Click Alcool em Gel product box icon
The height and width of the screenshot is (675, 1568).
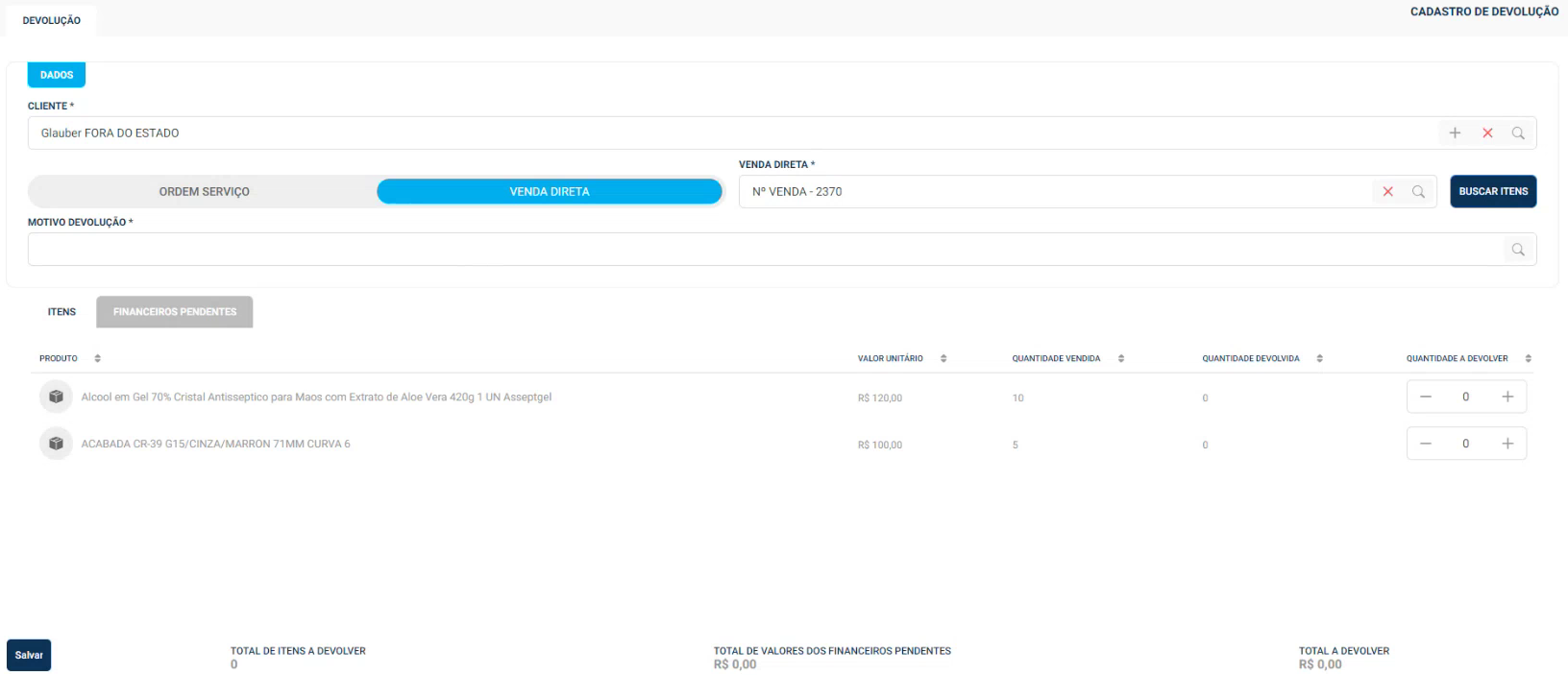[56, 397]
